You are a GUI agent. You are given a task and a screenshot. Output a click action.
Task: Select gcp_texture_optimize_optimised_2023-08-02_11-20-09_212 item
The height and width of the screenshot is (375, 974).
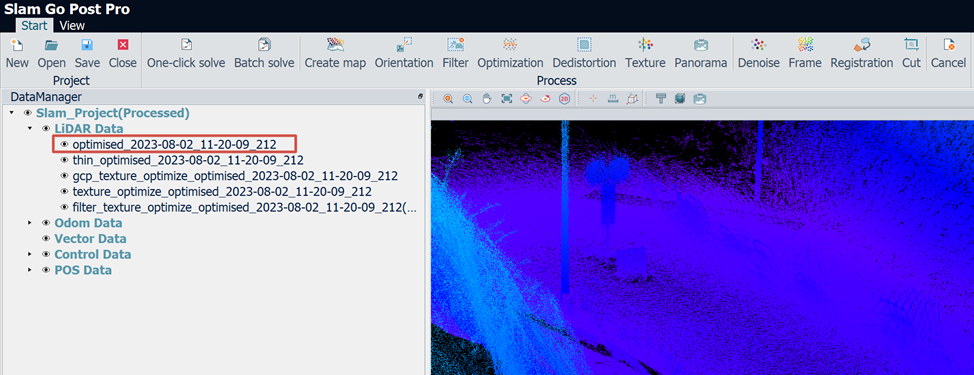[x=235, y=176]
